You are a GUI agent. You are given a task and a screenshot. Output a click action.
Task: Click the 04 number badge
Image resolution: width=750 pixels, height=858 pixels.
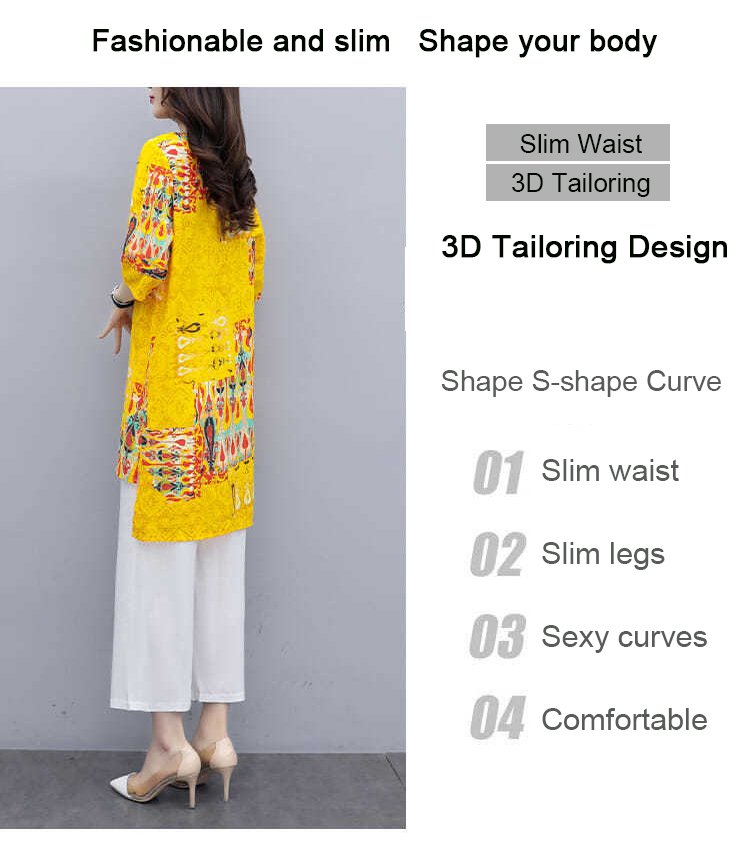tap(498, 717)
